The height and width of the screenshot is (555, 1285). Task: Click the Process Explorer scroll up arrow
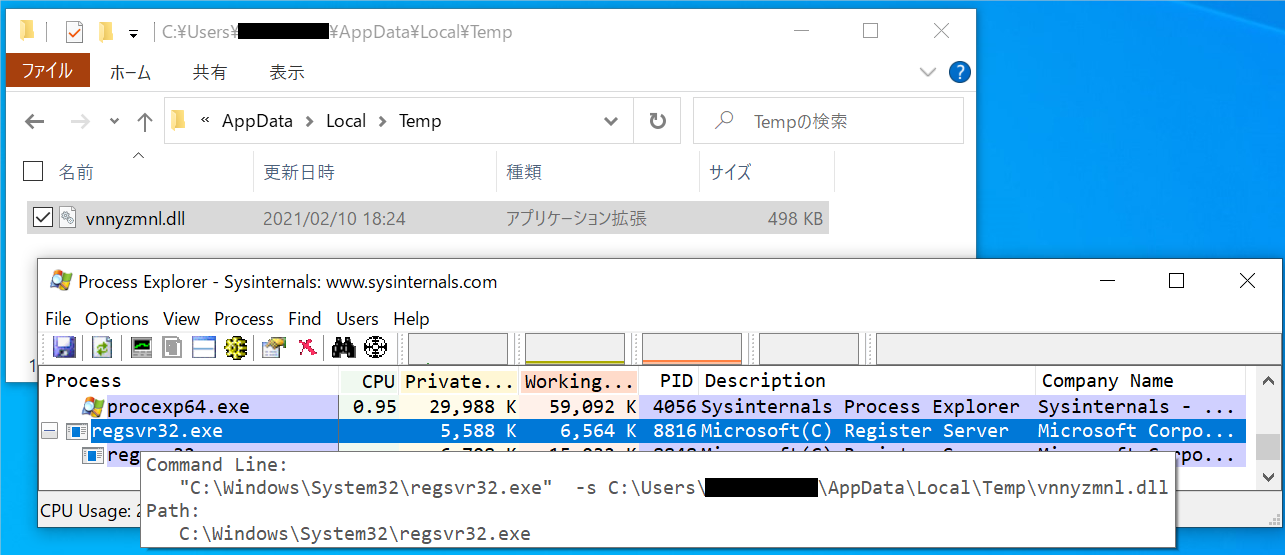pyautogui.click(x=1266, y=381)
